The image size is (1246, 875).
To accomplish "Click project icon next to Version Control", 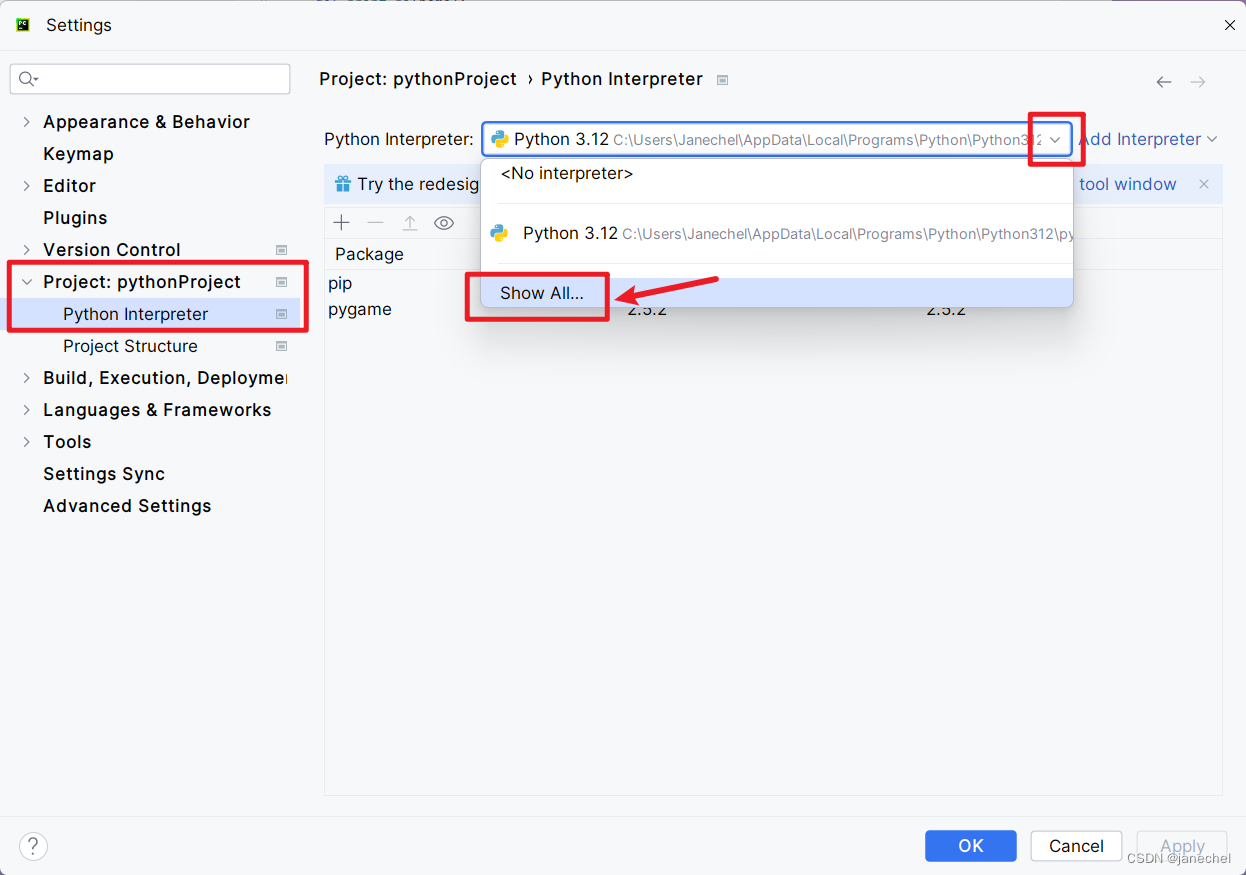I will click(x=282, y=250).
